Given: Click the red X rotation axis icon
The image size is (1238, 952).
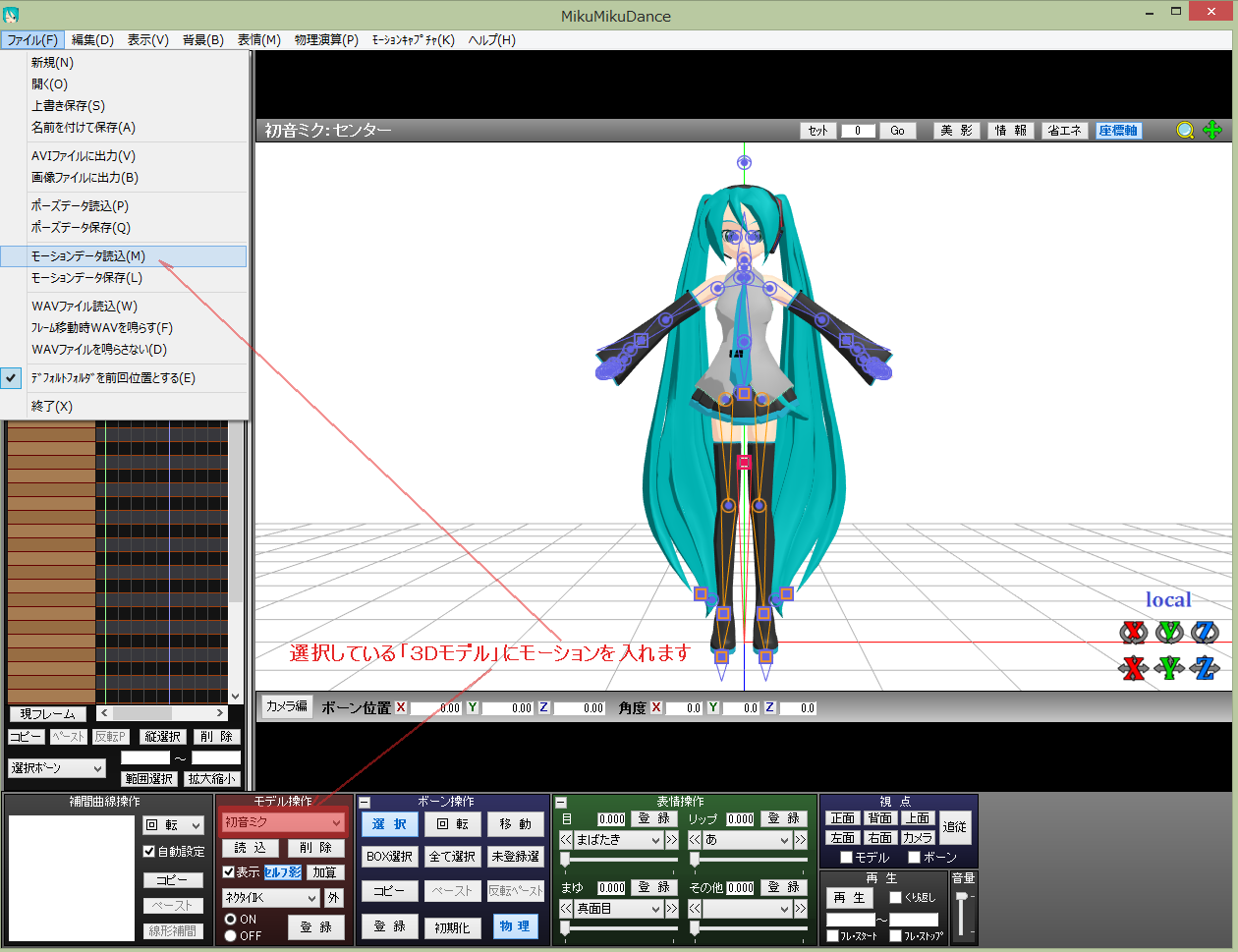Looking at the screenshot, I should [1134, 632].
